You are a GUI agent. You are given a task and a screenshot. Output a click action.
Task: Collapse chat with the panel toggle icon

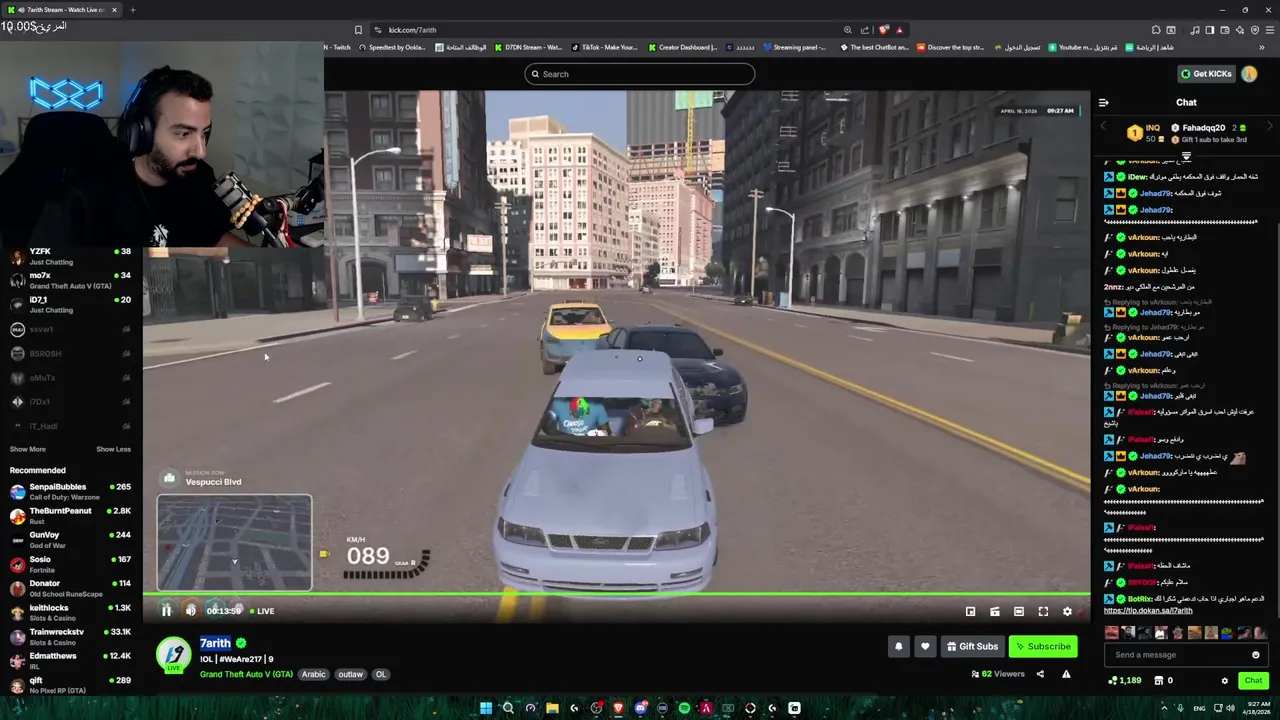(1104, 102)
